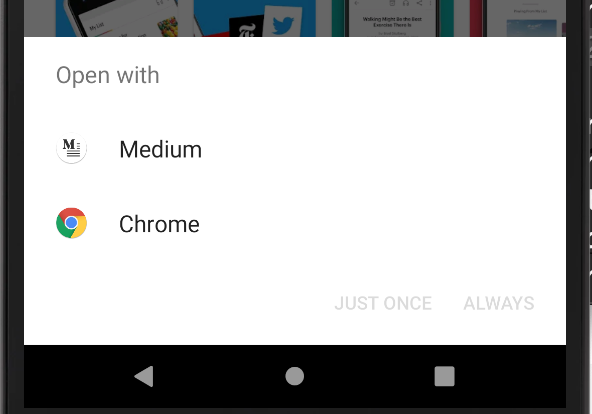Tap the colorful candy image on My List

[167, 26]
